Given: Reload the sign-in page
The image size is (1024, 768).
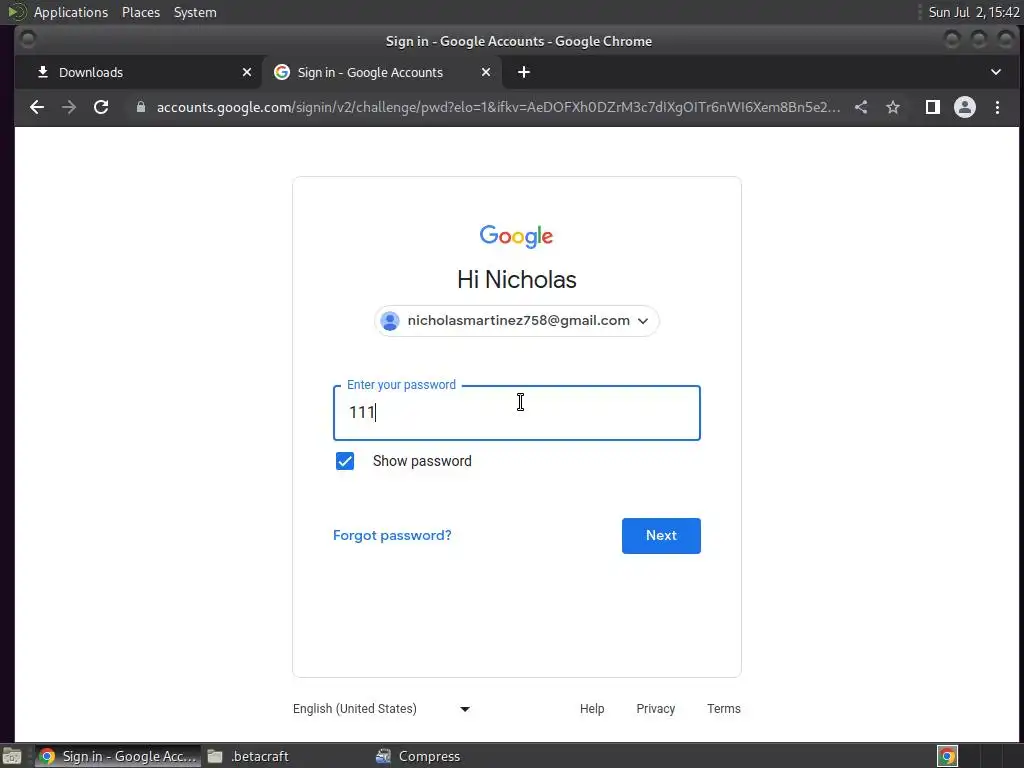Looking at the screenshot, I should click(x=101, y=107).
